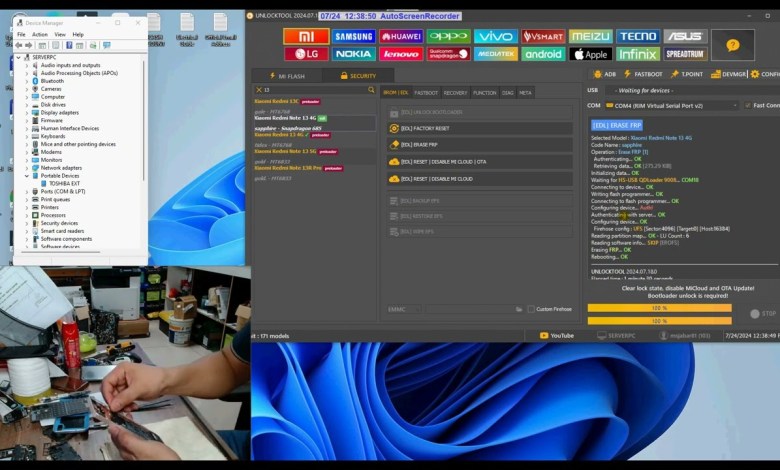Screen dimensions: 780x470
Task: Pick the Huawei brand icon
Action: pos(401,36)
